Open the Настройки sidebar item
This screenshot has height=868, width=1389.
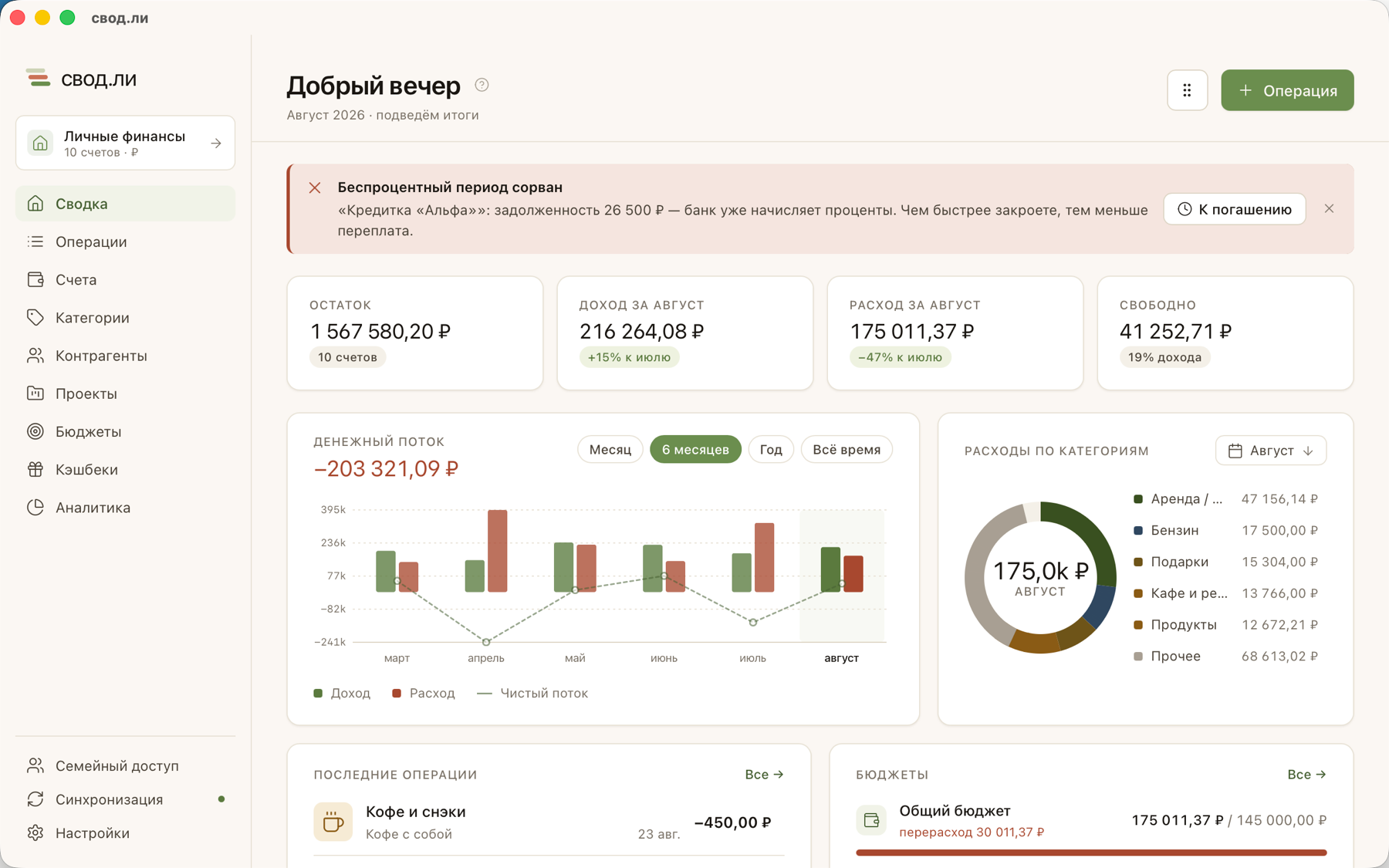125,833
